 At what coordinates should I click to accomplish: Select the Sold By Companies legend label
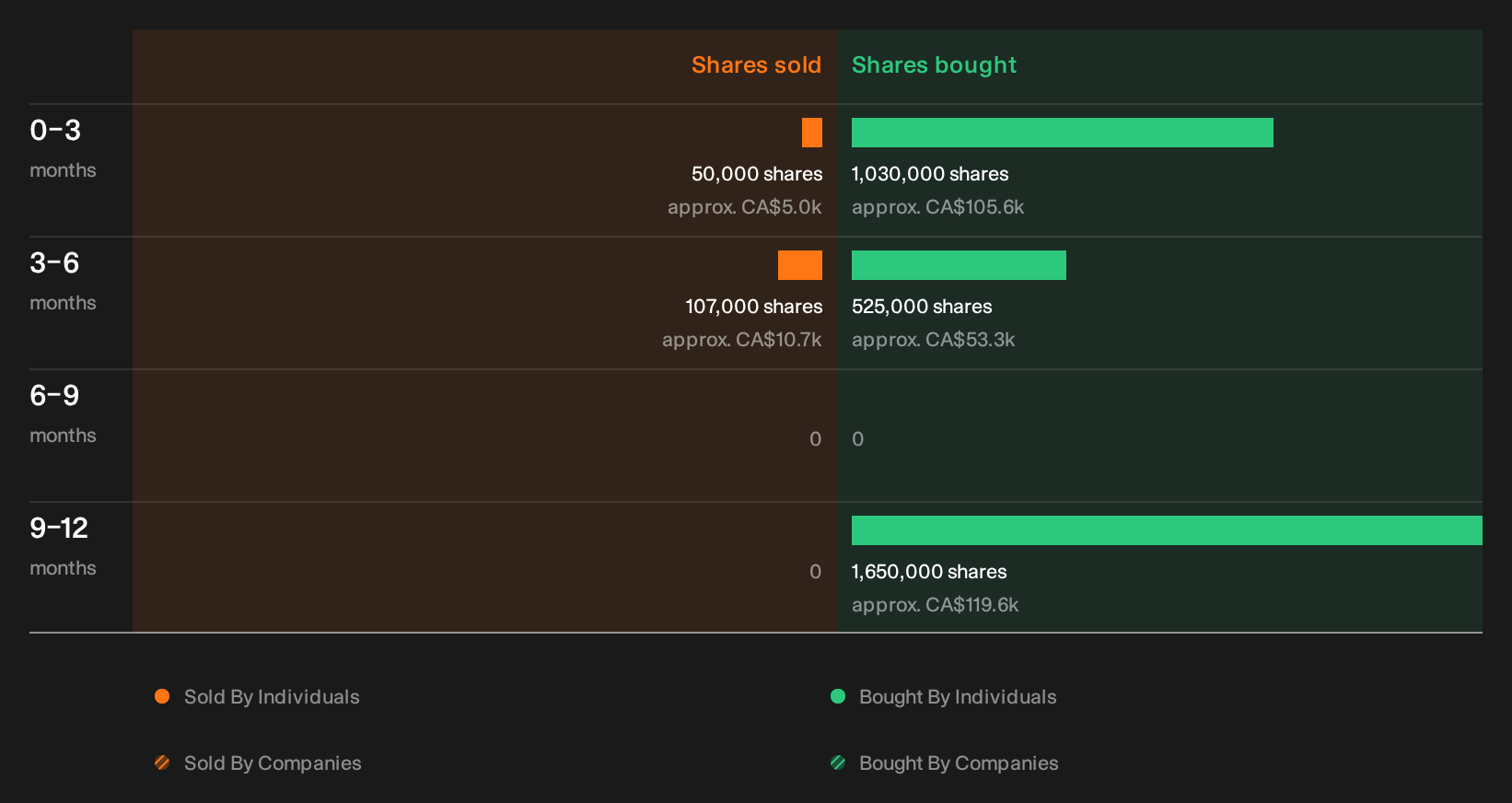click(x=273, y=763)
